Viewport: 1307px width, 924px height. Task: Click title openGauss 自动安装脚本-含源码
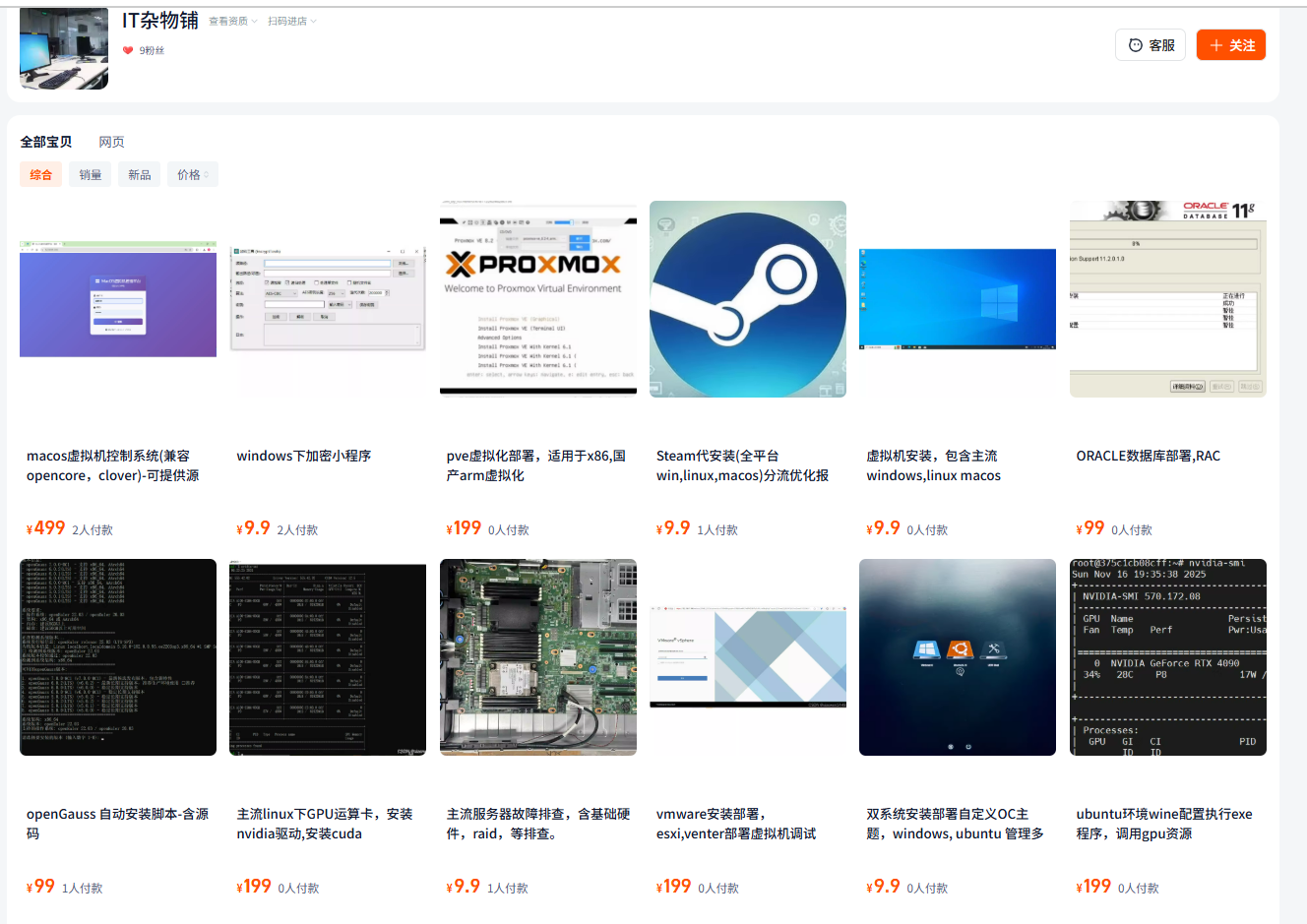click(x=118, y=824)
